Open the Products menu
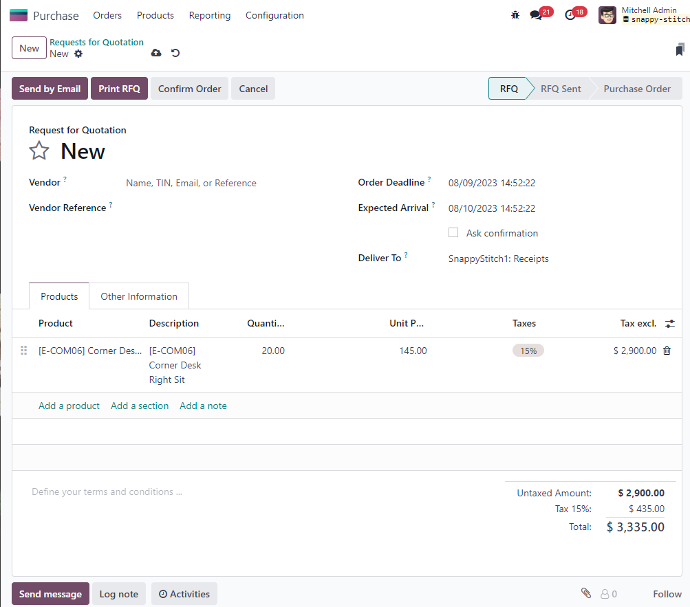Image resolution: width=690 pixels, height=607 pixels. pos(155,15)
